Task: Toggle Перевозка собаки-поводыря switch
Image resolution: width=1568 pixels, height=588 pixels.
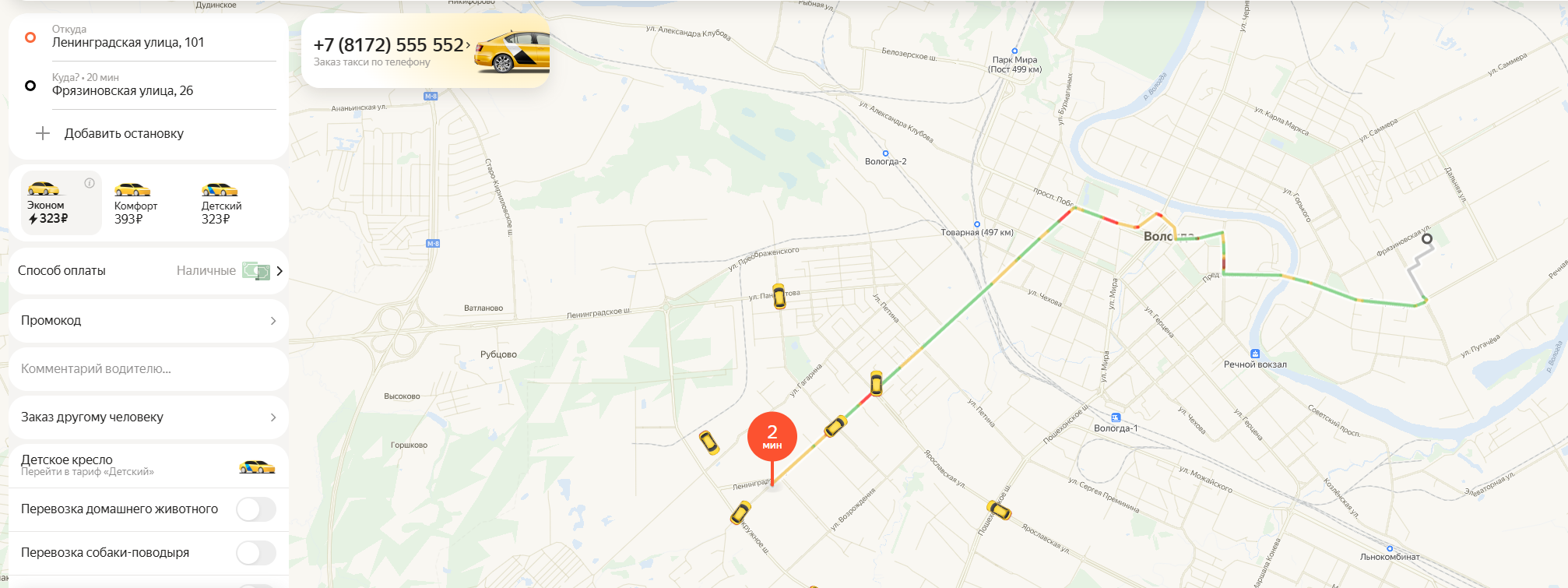Action: click(256, 553)
